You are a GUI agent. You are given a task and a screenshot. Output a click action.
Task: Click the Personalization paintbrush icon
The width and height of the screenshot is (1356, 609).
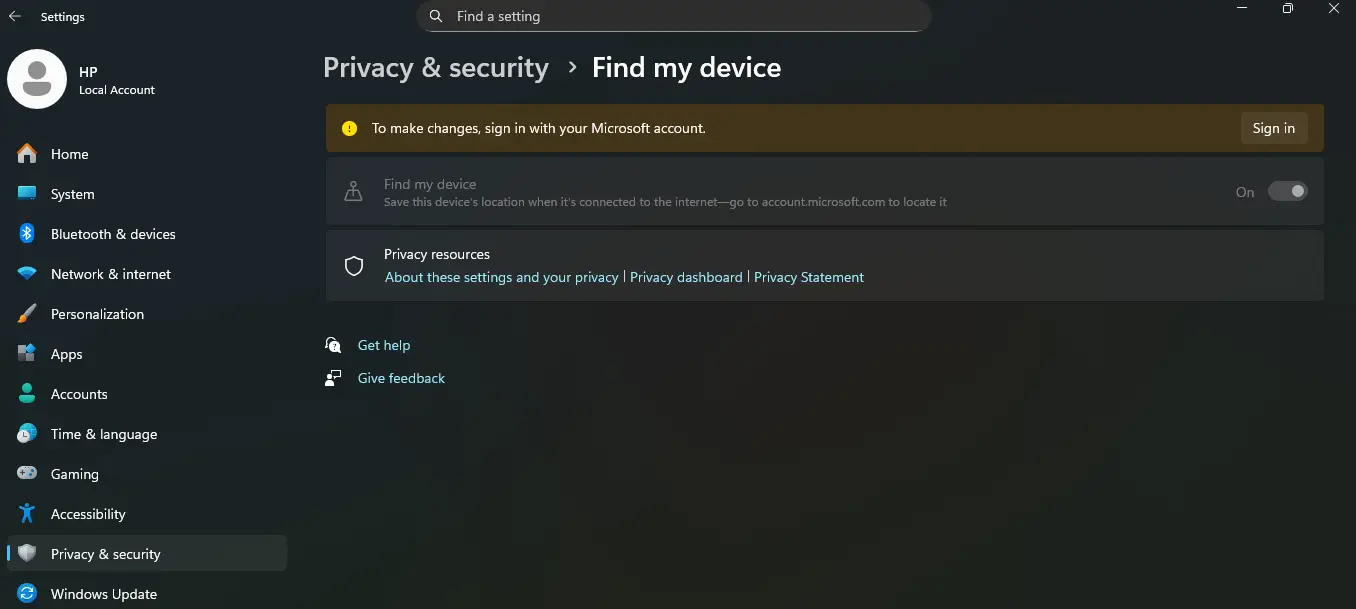27,314
